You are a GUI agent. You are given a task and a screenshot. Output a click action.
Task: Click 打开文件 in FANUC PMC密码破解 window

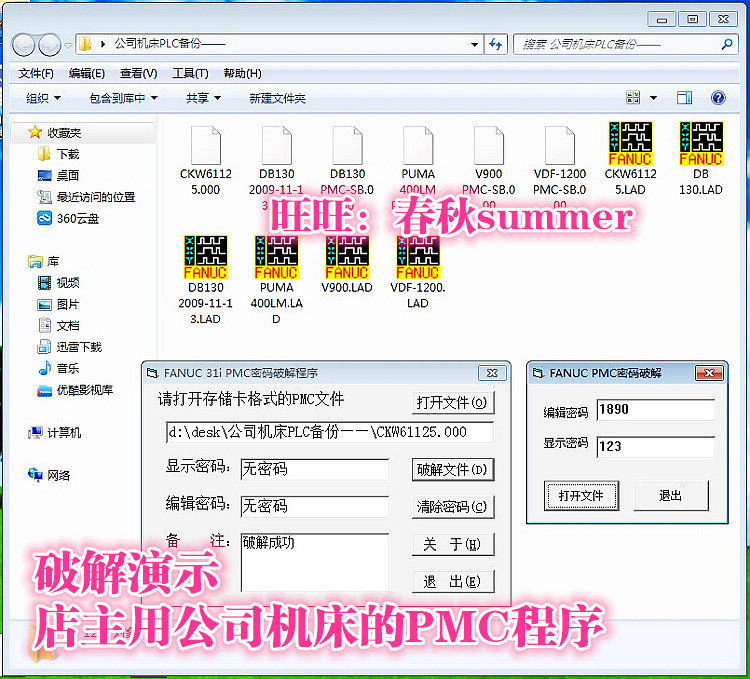point(581,496)
